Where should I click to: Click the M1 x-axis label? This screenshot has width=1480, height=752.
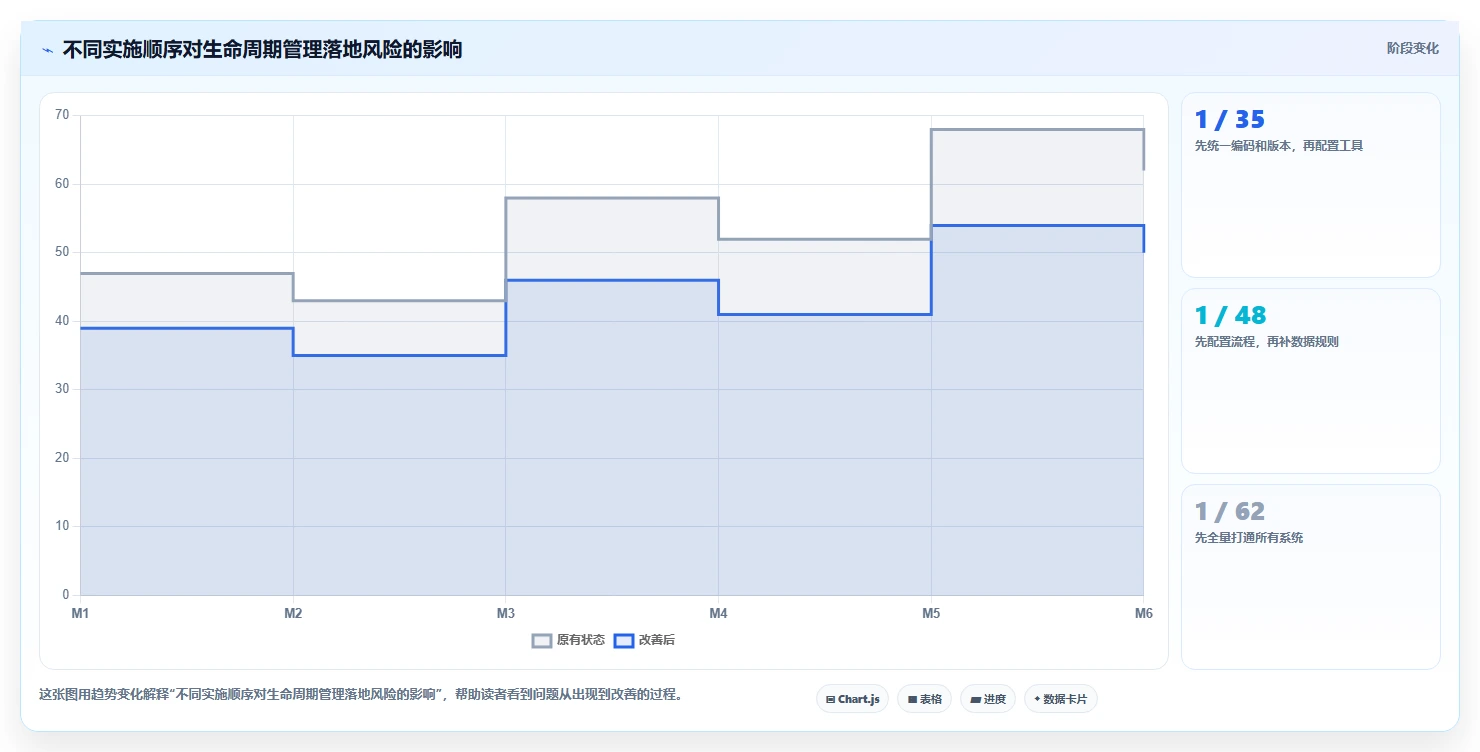tap(80, 613)
